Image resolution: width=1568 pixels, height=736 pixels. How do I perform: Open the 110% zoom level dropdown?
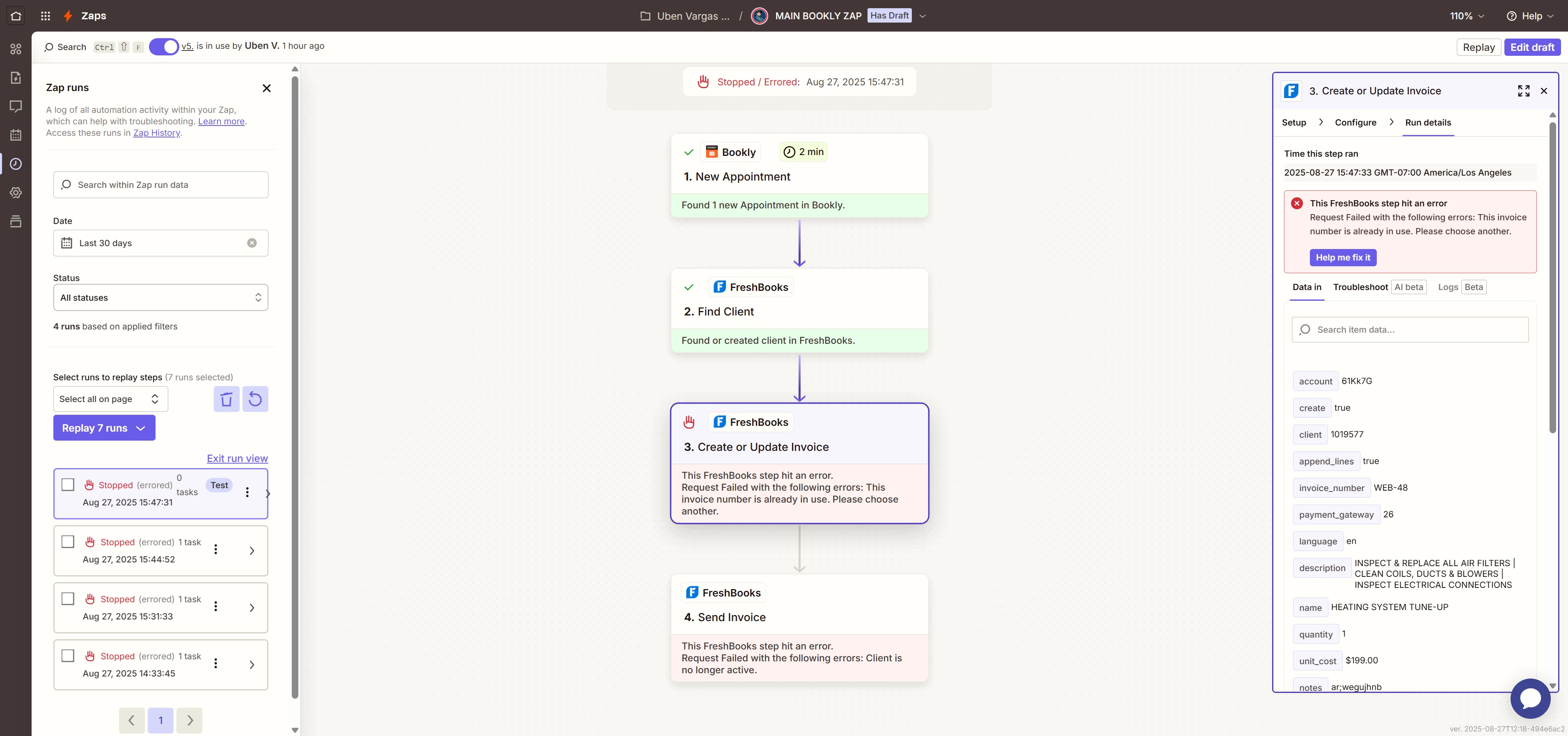pos(1466,16)
